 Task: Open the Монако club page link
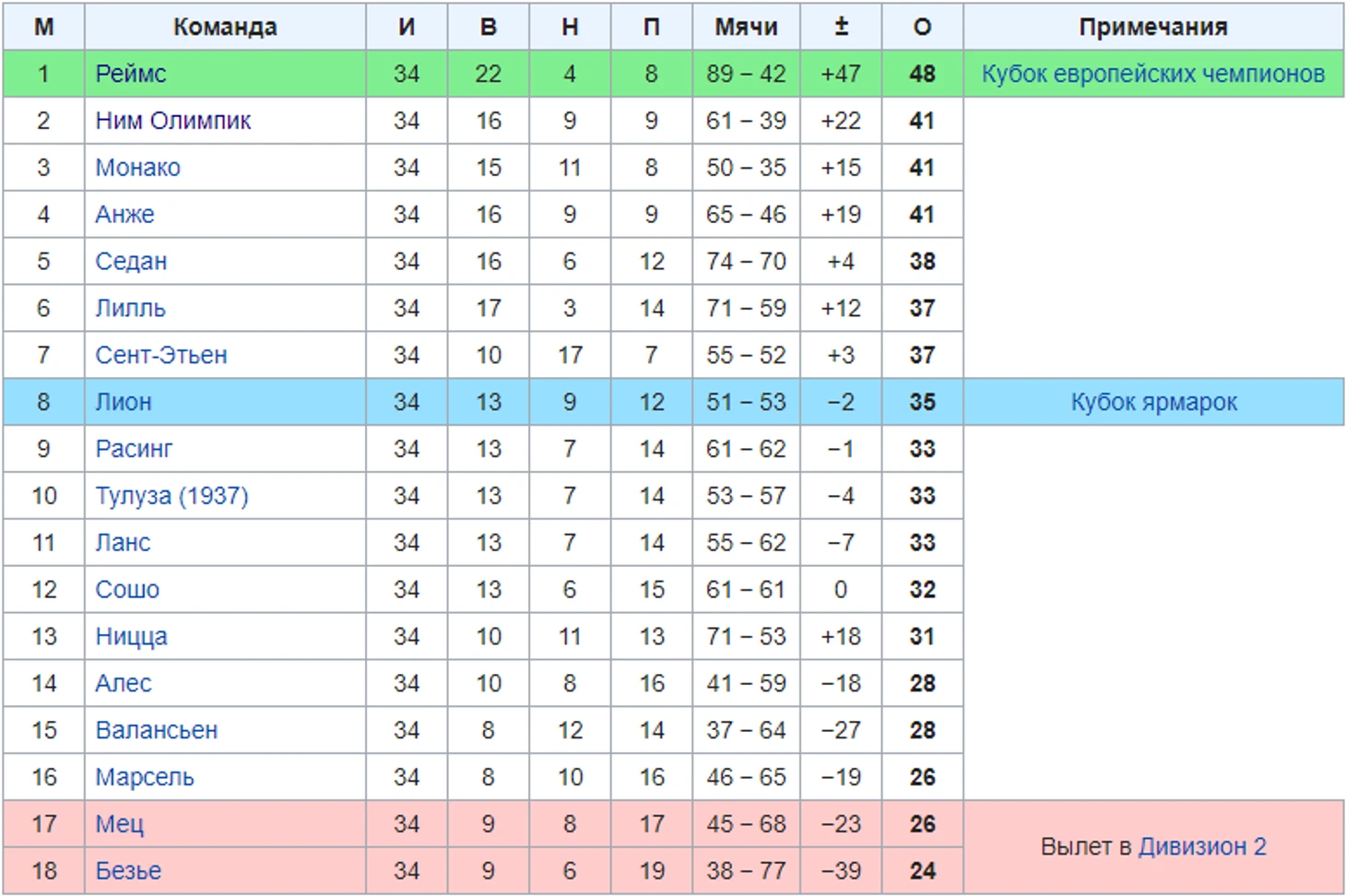coord(138,168)
